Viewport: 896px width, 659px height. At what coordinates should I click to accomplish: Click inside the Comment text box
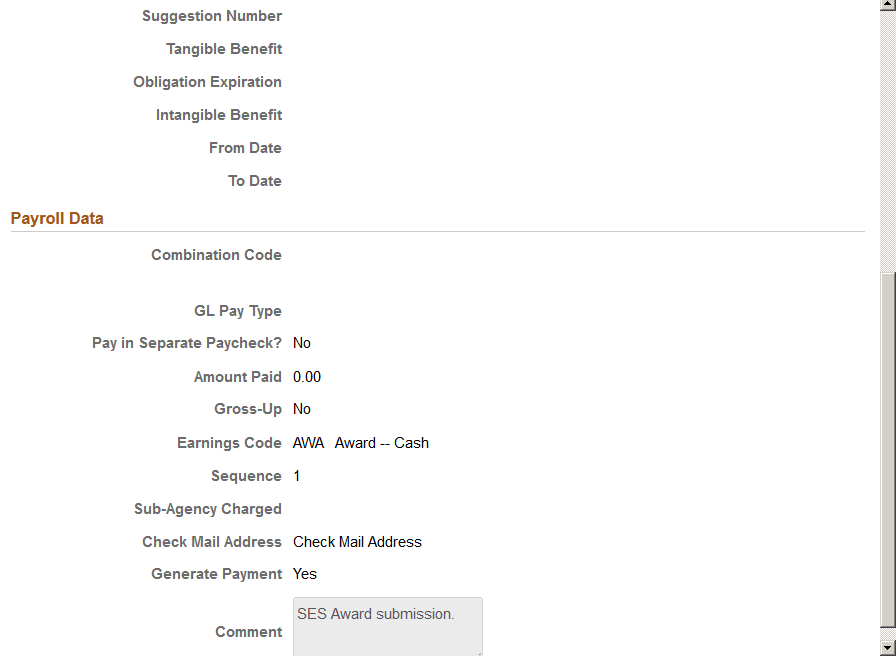click(x=388, y=625)
